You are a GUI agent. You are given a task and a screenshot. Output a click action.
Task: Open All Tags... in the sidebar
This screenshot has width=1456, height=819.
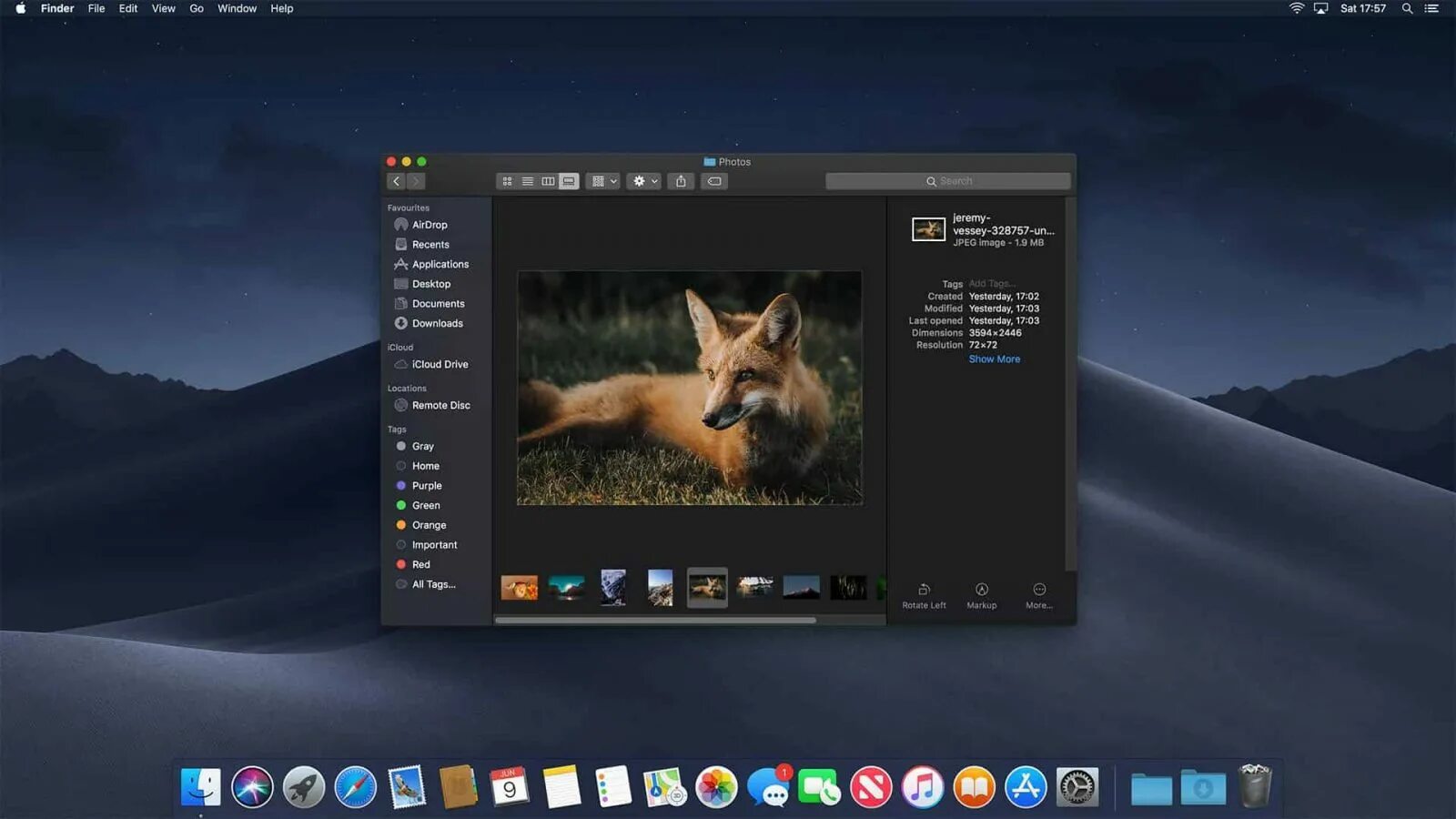pyautogui.click(x=433, y=584)
